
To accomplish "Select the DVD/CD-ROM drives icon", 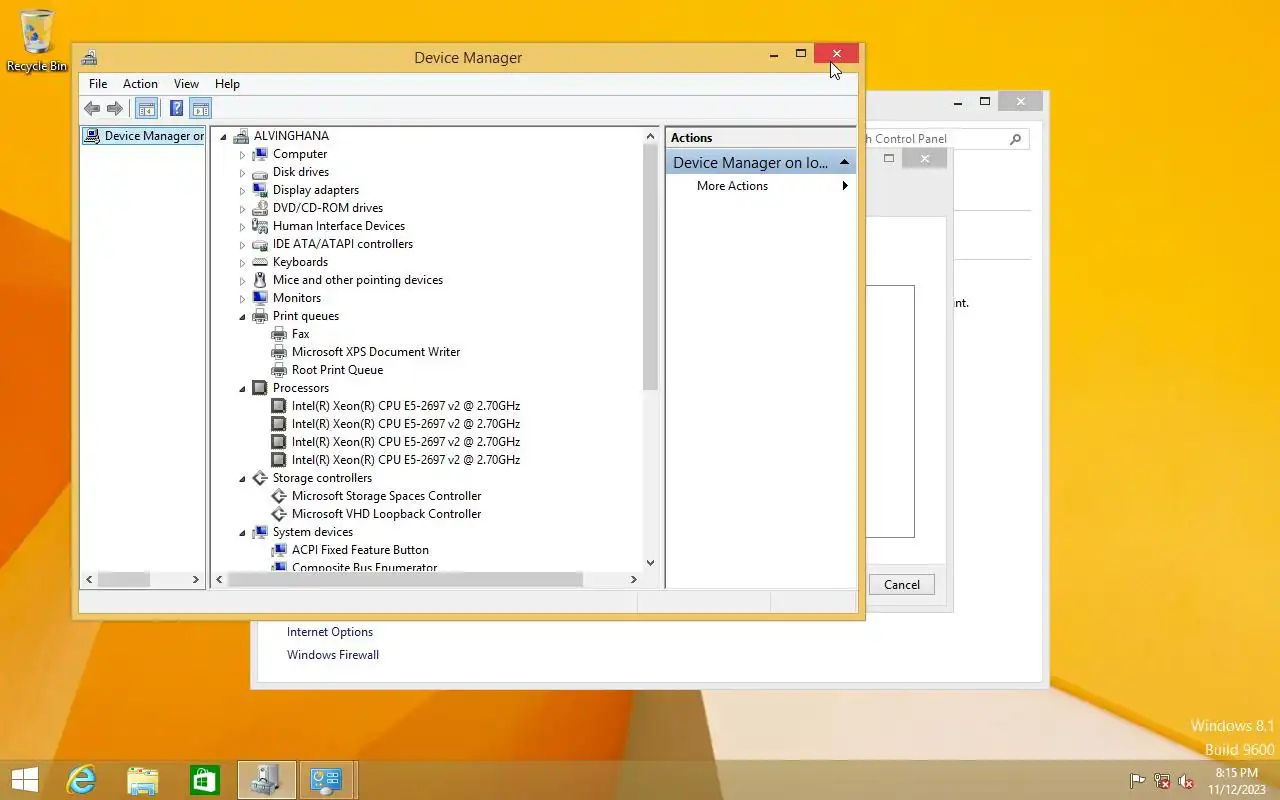I will tap(260, 208).
